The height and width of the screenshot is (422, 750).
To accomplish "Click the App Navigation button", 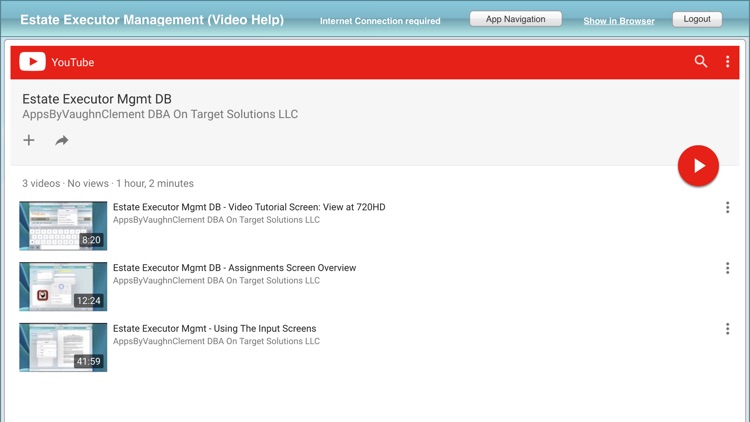I will pyautogui.click(x=516, y=19).
